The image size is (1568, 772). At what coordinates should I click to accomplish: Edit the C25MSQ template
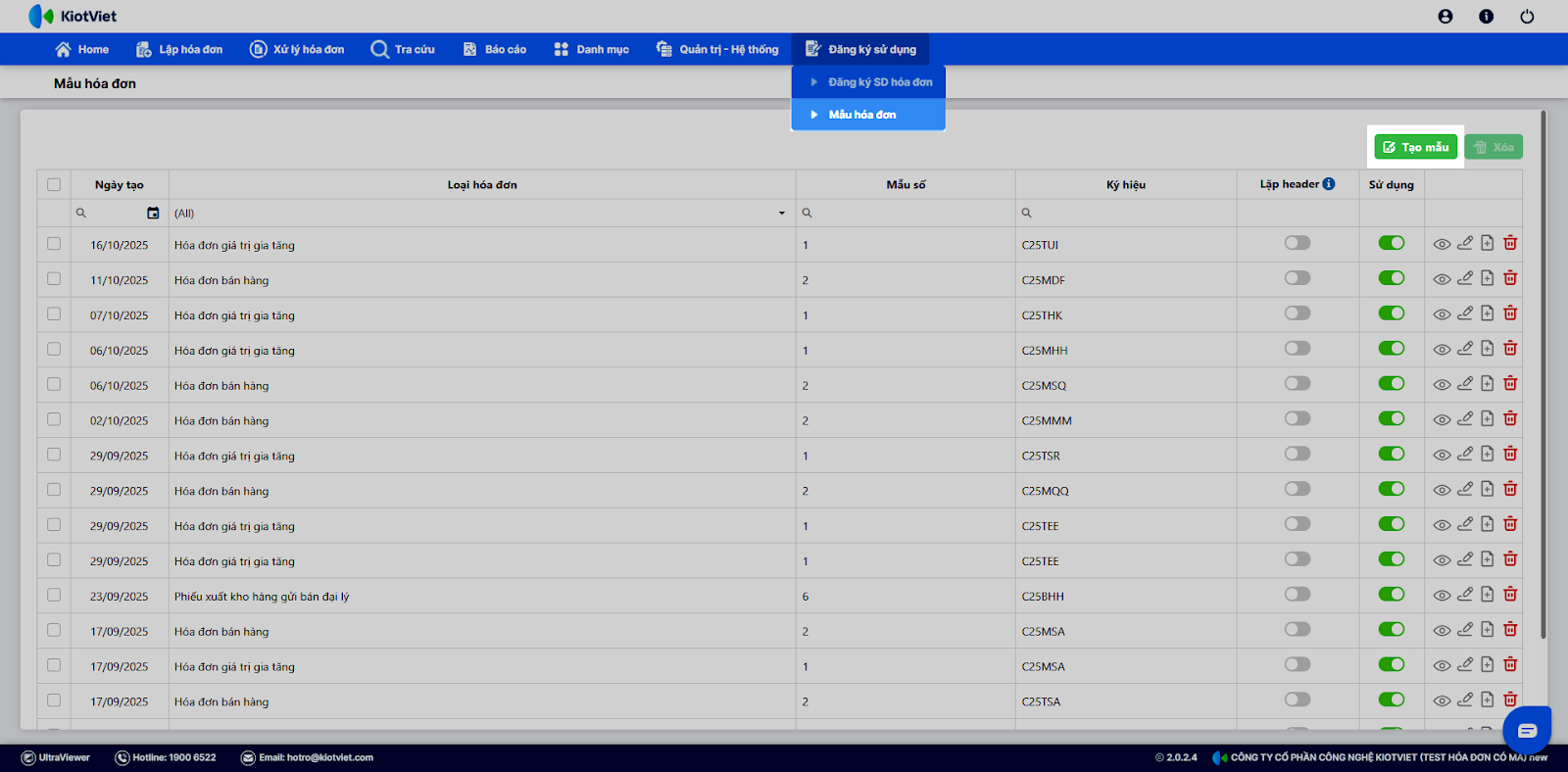(1465, 384)
